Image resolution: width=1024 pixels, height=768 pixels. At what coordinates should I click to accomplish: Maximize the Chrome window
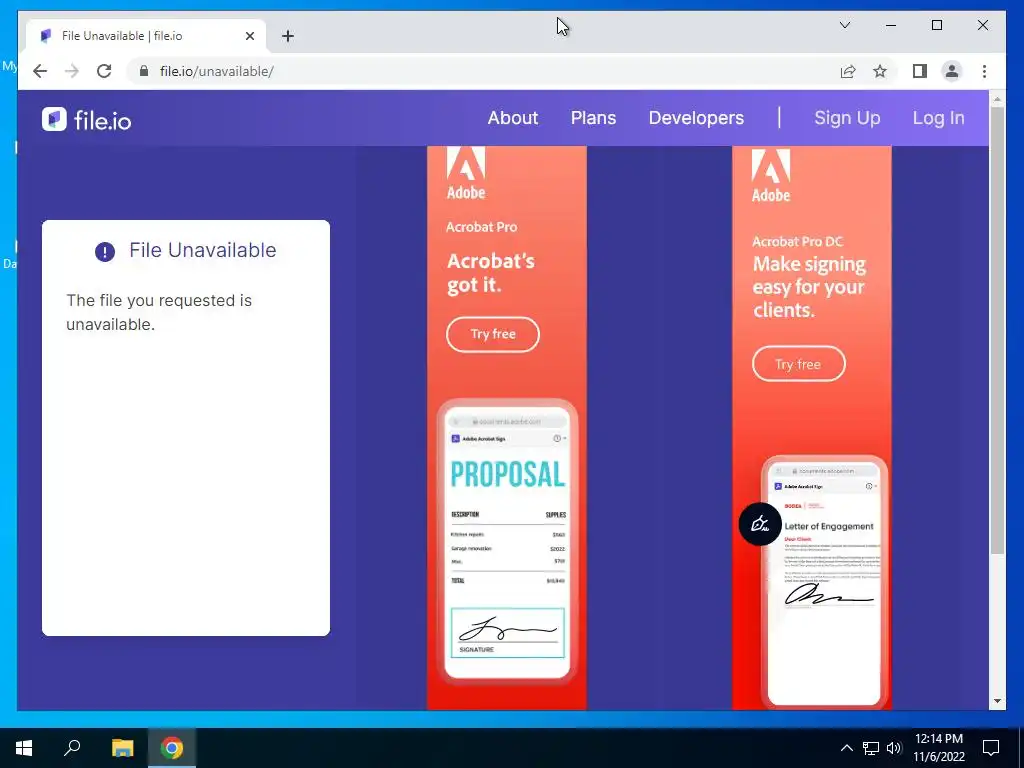click(936, 25)
